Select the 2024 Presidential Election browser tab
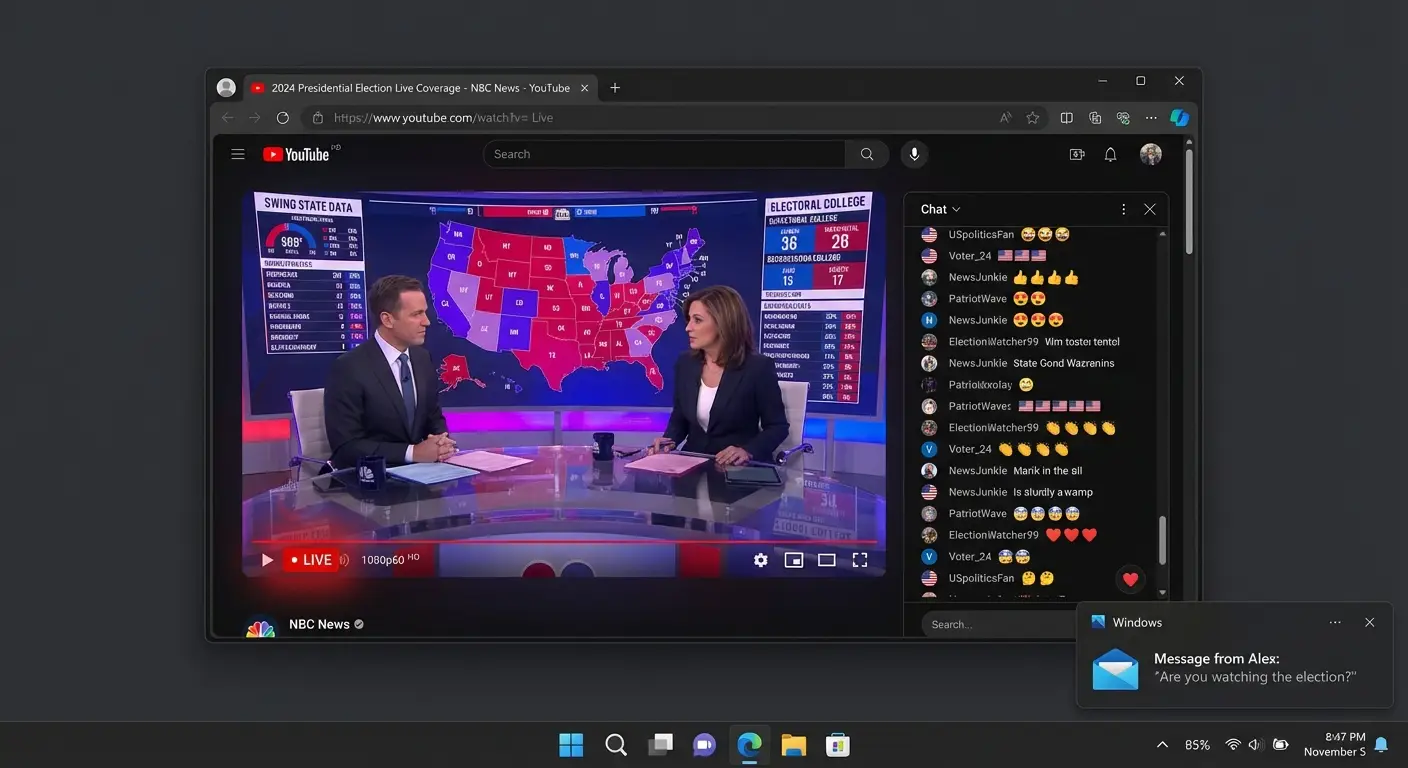Viewport: 1408px width, 768px height. click(x=420, y=88)
